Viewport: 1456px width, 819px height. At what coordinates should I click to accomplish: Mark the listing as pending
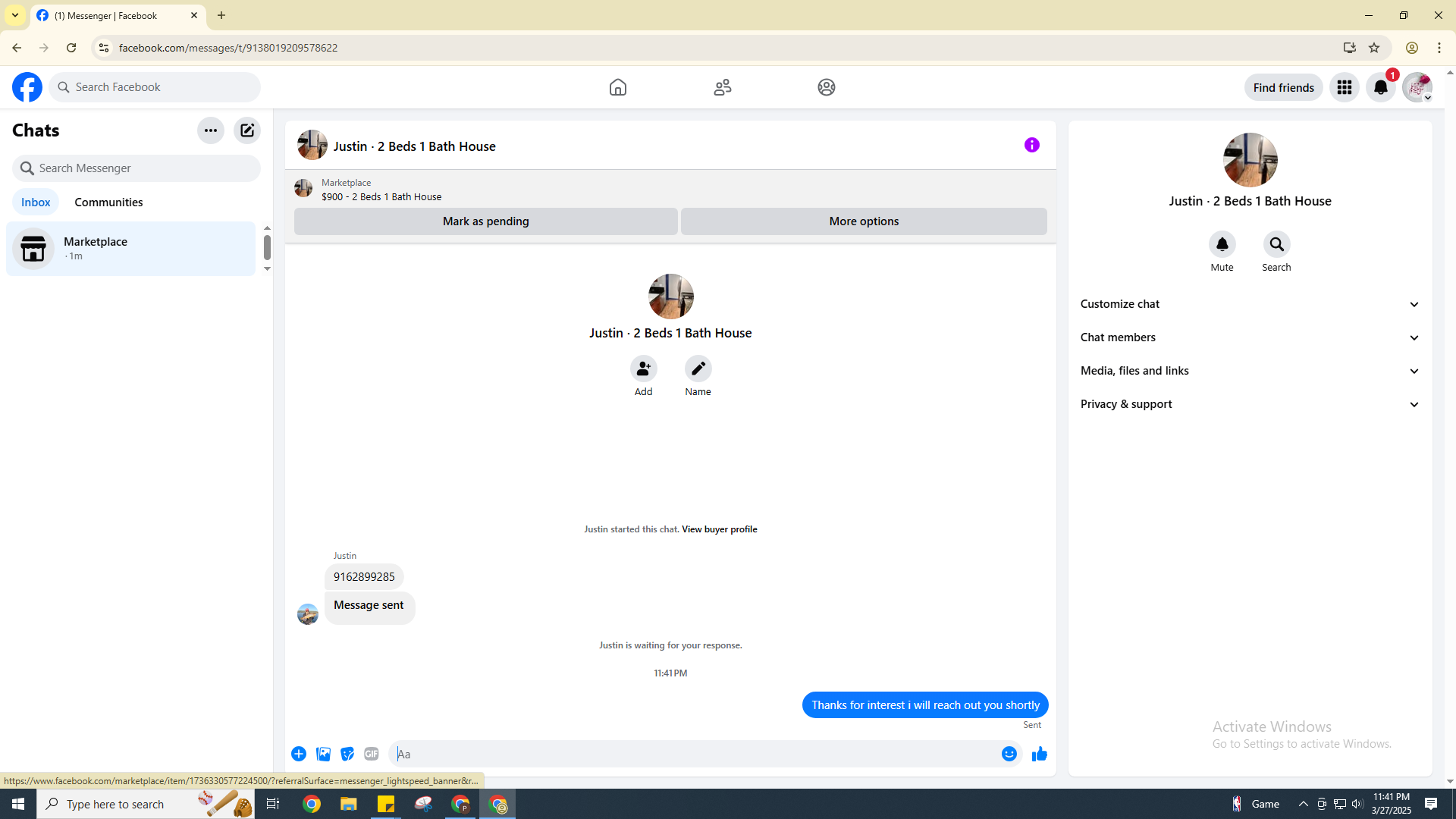pos(486,221)
